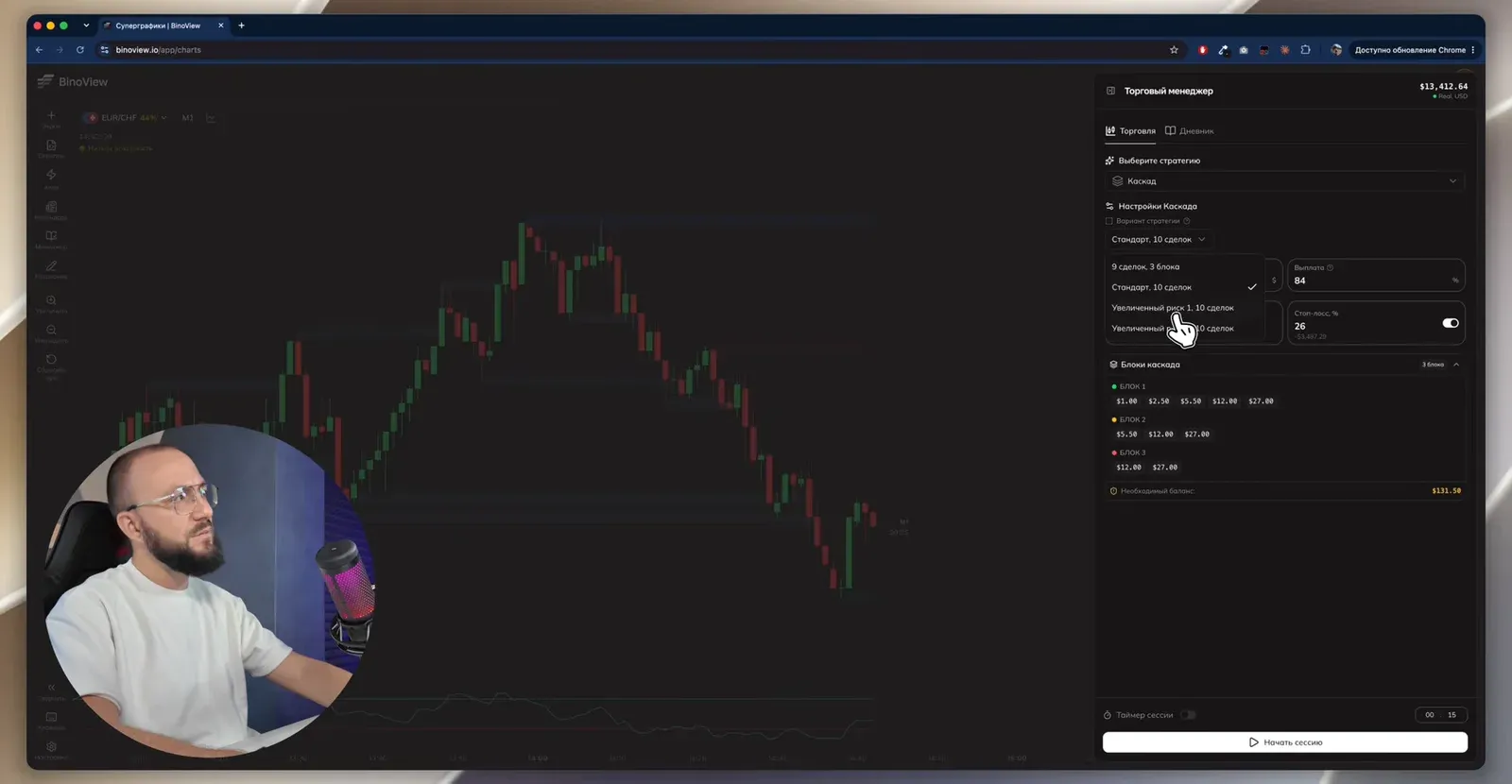This screenshot has height=784, width=1512.
Task: Open the EUR/CHF asset selector
Action: tap(125, 118)
